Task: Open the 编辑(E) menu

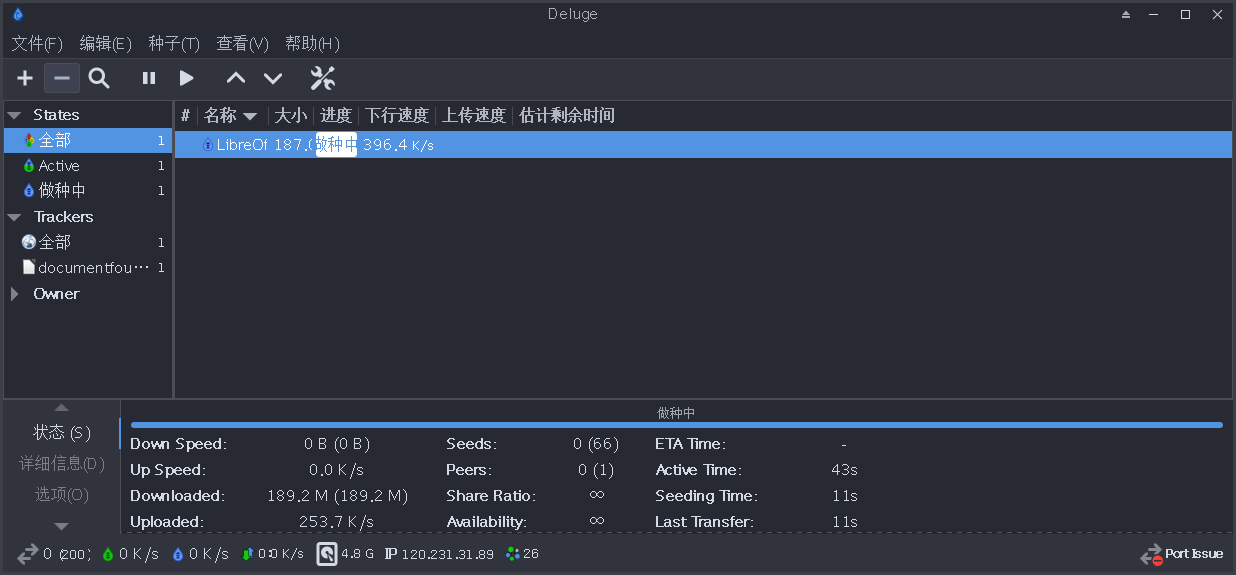Action: (x=106, y=44)
